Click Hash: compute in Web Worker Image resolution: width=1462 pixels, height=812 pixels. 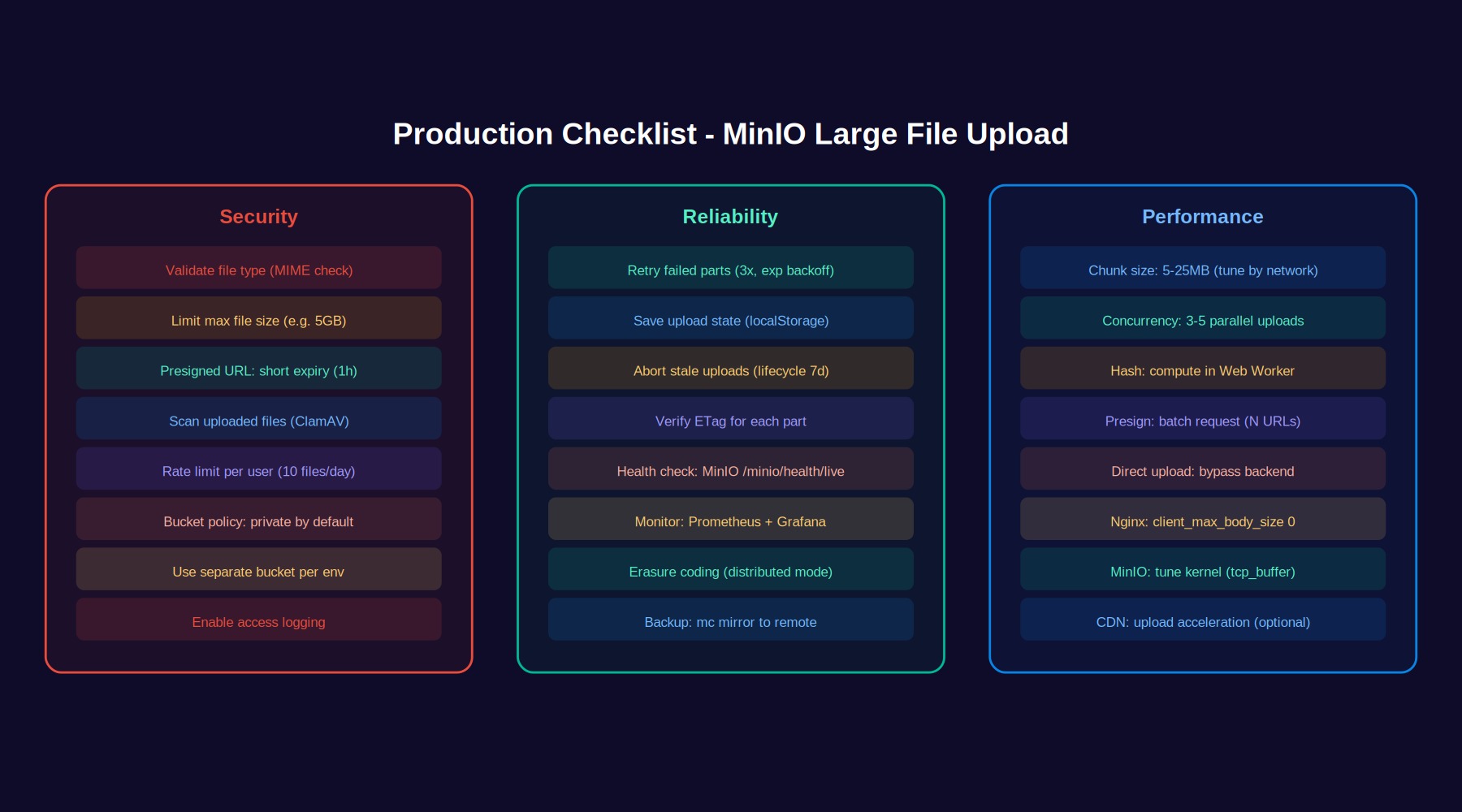[x=1203, y=369]
